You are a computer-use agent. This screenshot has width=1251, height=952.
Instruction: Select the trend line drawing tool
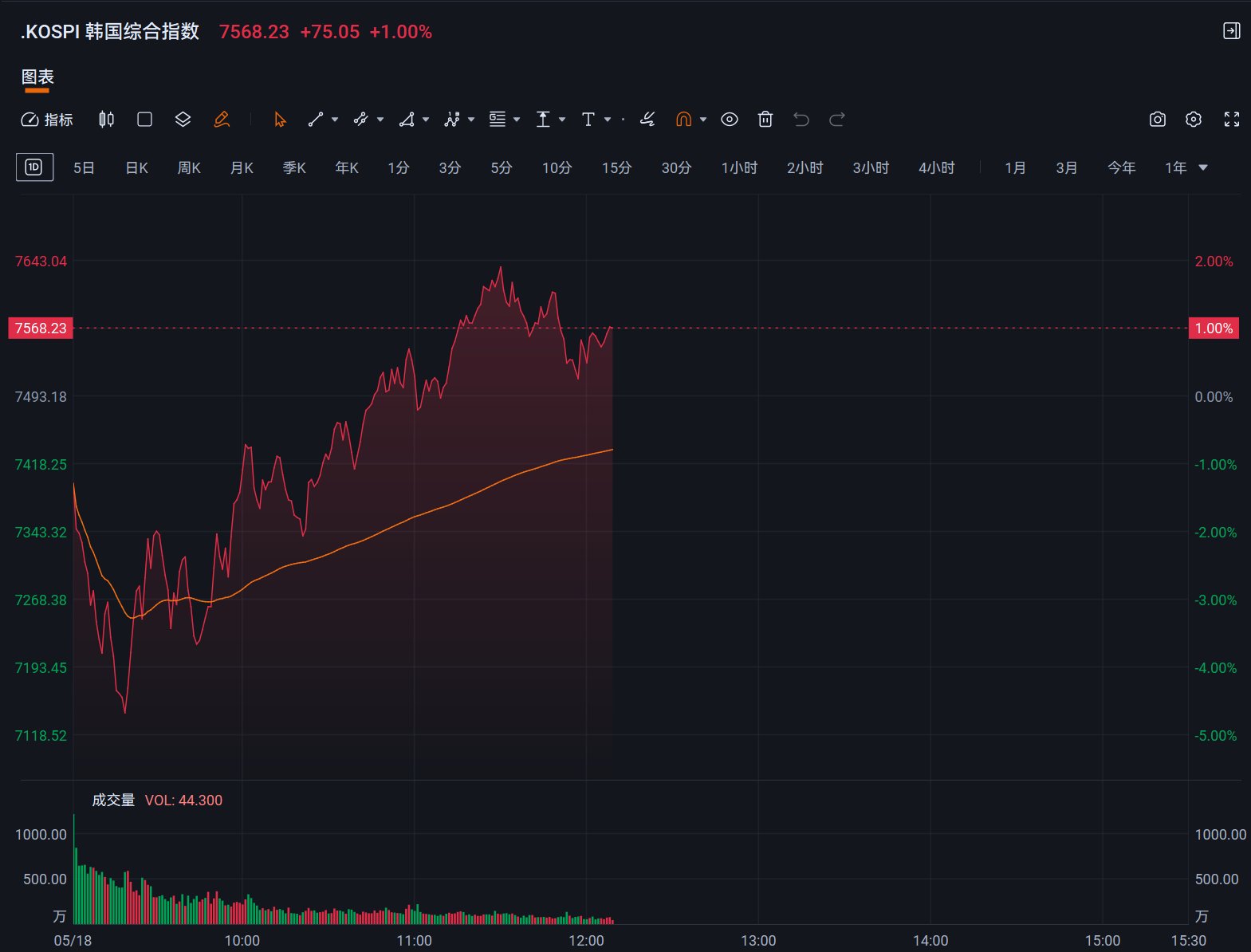pyautogui.click(x=316, y=120)
